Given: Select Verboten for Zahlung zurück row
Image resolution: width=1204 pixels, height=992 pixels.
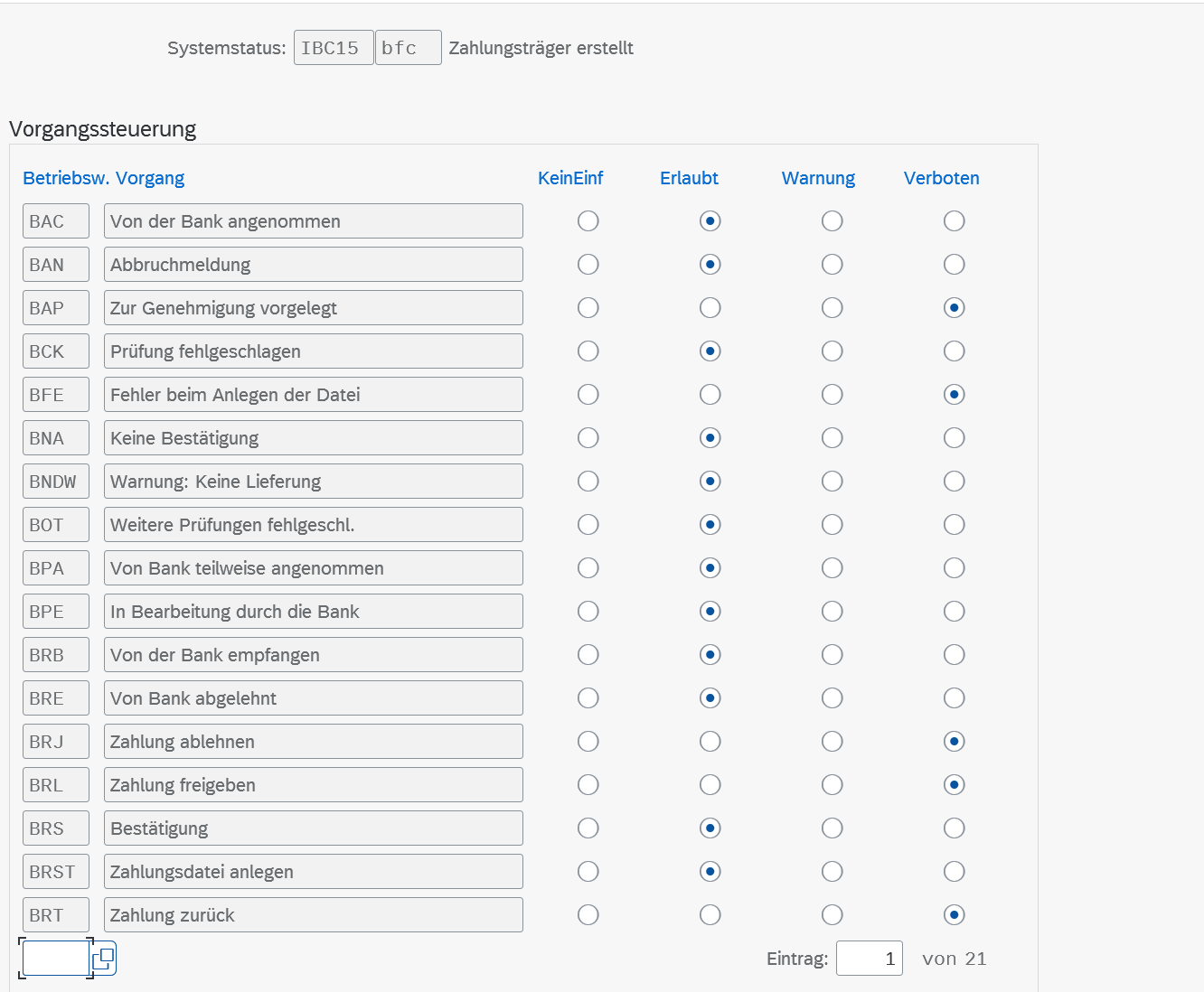Looking at the screenshot, I should click(954, 915).
